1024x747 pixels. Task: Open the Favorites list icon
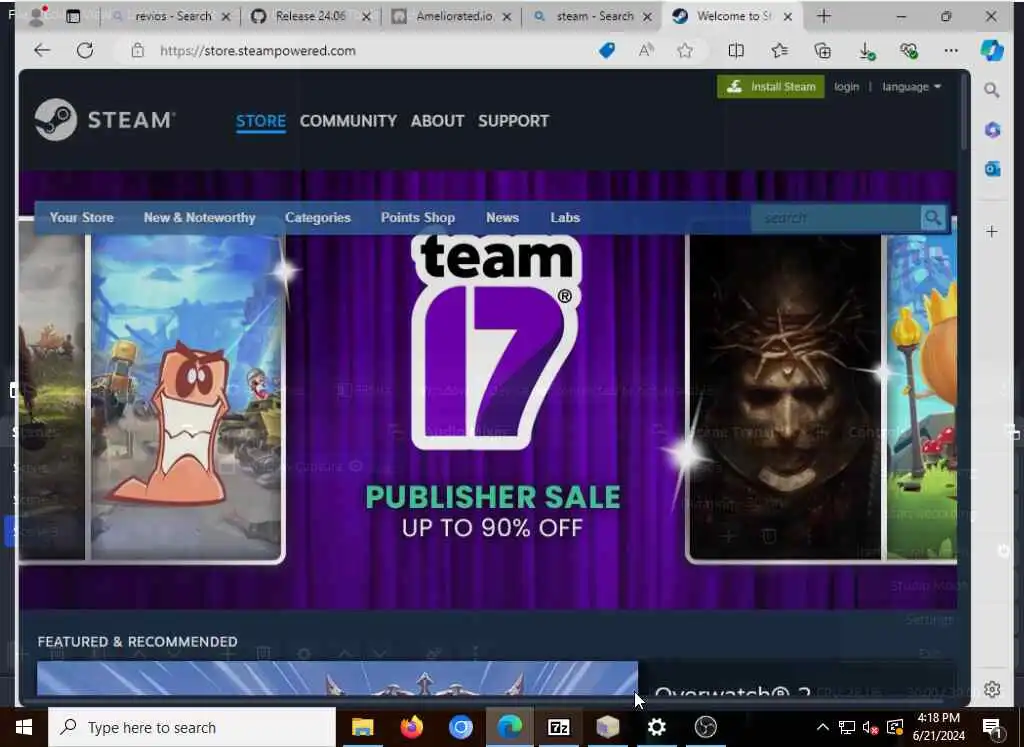click(x=779, y=50)
